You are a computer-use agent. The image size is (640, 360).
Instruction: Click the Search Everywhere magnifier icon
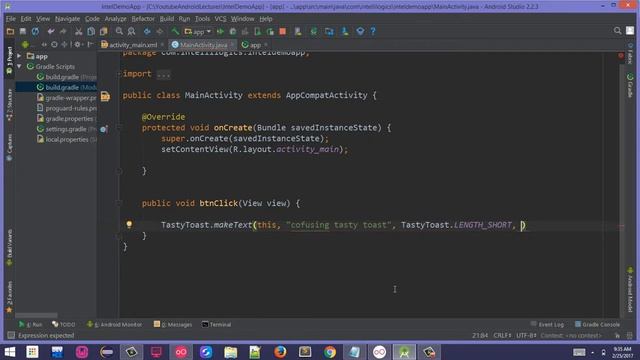tap(617, 31)
